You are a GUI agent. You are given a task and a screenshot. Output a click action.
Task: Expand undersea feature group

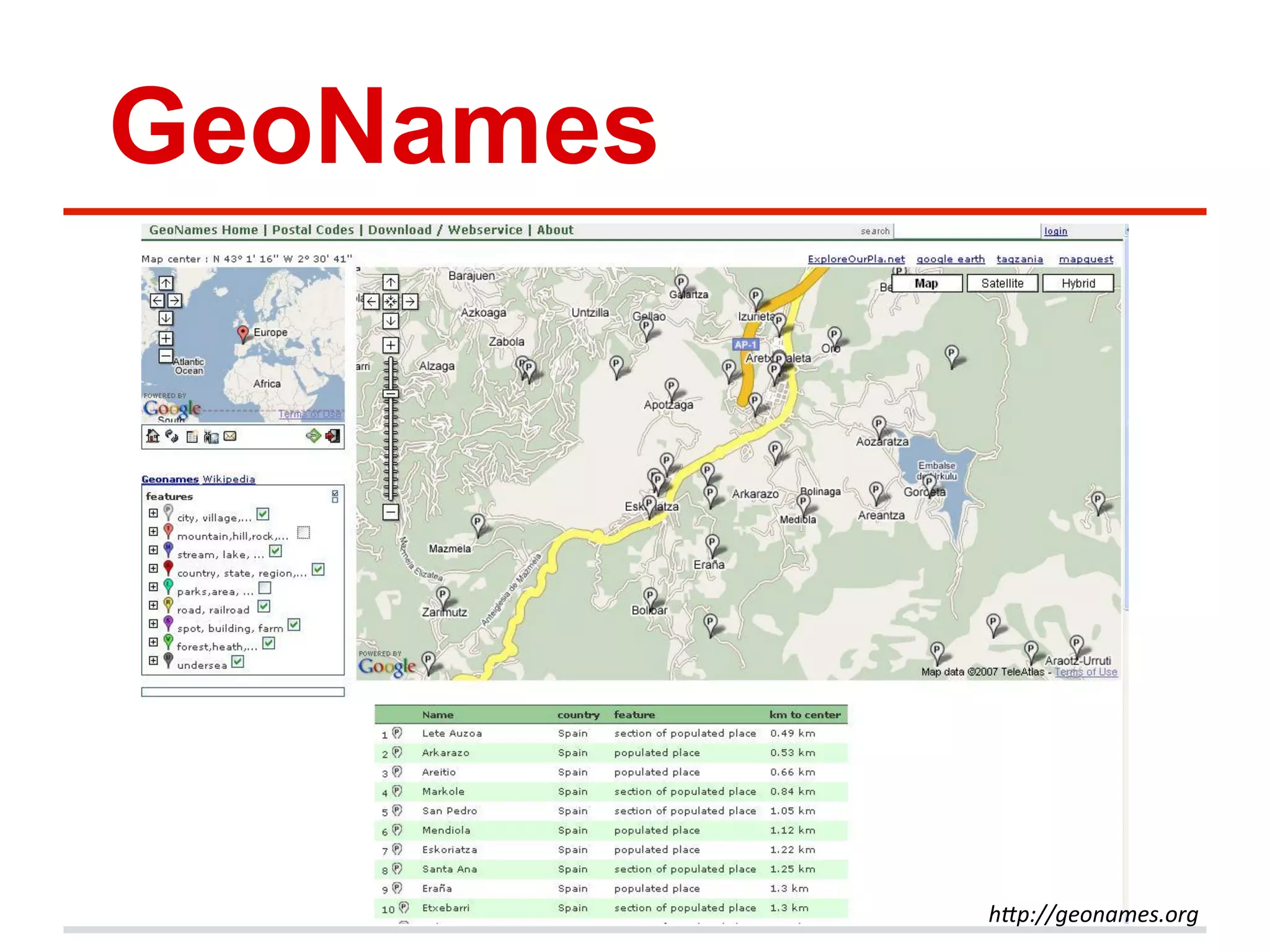[x=153, y=661]
